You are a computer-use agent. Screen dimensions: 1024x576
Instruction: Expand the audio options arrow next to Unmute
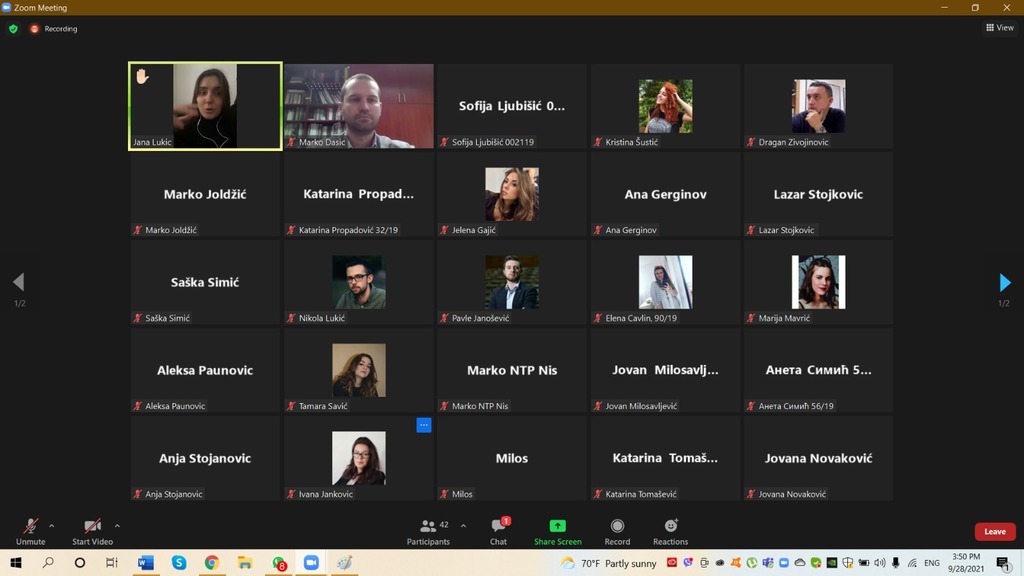(x=52, y=526)
